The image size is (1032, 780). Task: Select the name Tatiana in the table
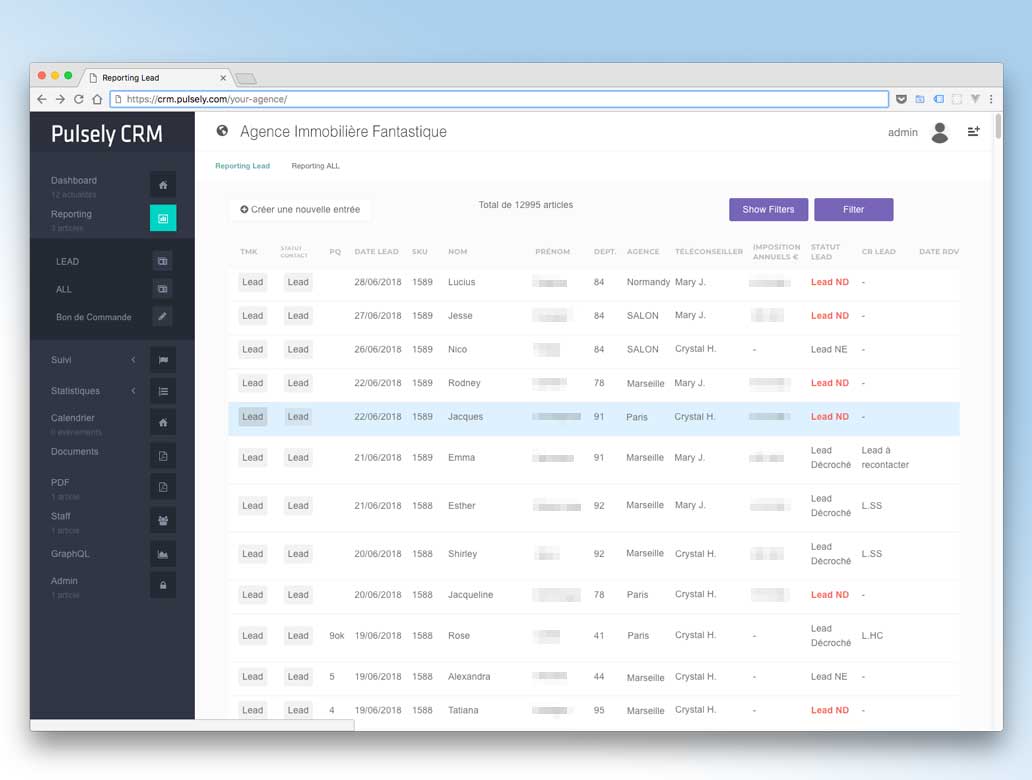(x=463, y=710)
